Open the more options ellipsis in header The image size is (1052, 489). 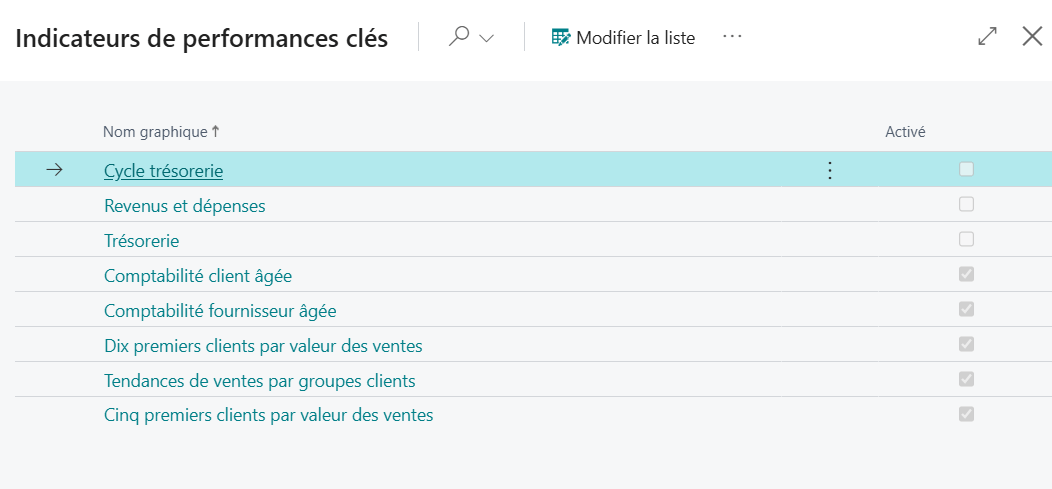pos(732,37)
